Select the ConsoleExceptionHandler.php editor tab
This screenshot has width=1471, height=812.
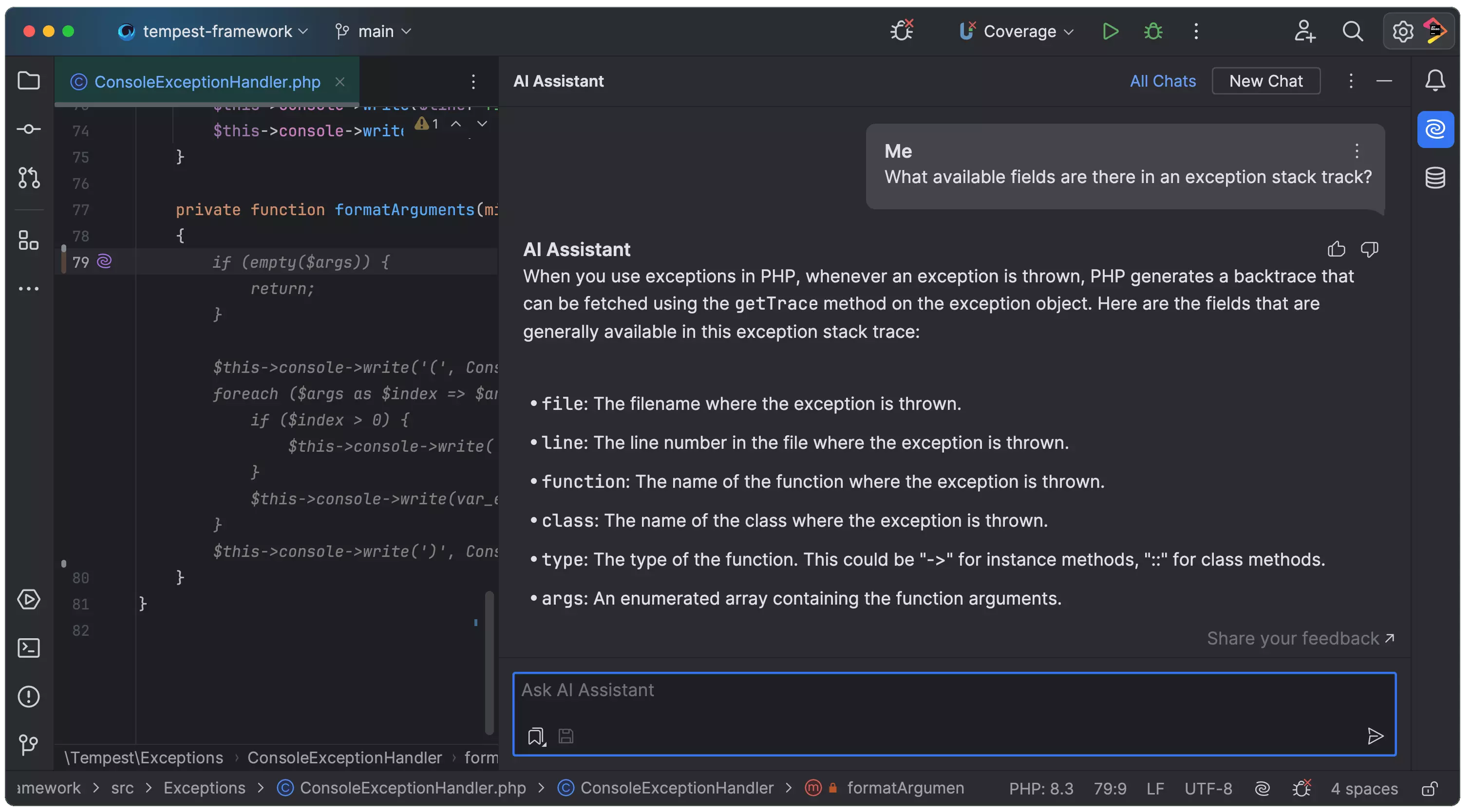[207, 82]
